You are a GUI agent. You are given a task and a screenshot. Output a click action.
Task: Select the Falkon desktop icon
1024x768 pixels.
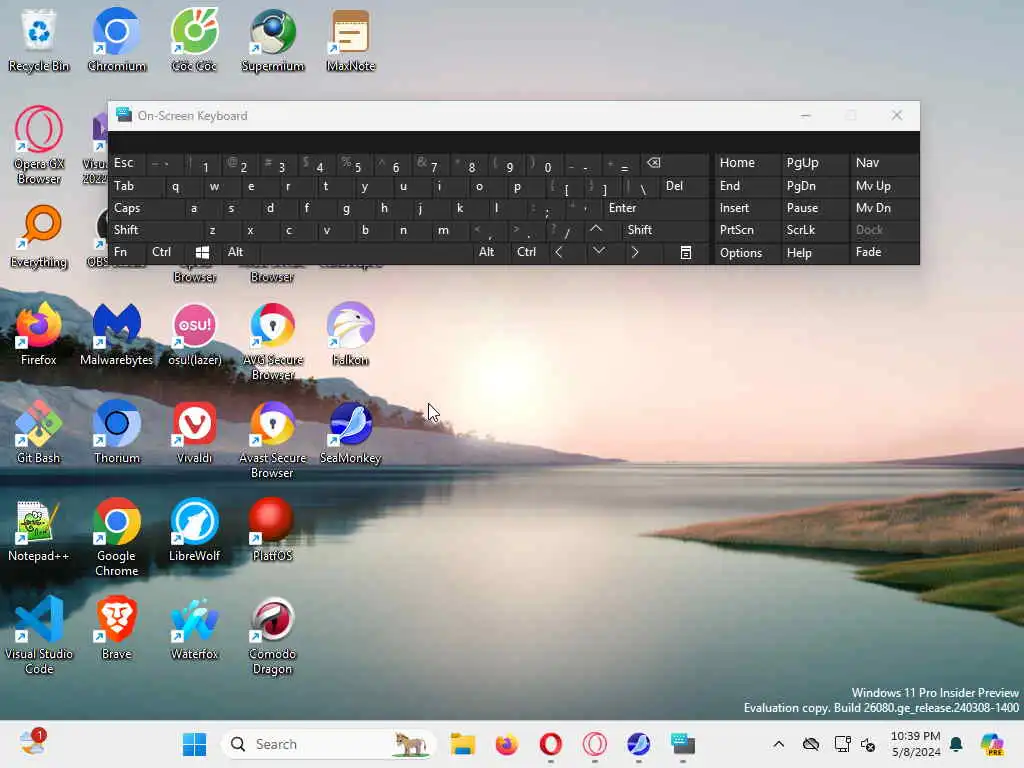pyautogui.click(x=351, y=334)
